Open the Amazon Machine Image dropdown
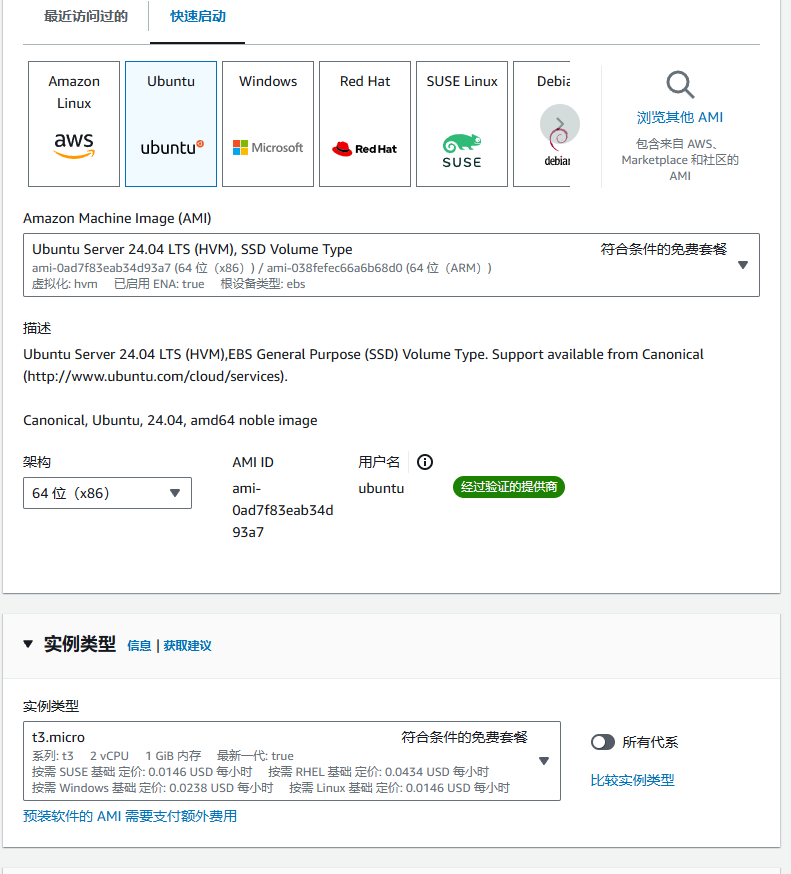The image size is (791, 874). click(391, 265)
